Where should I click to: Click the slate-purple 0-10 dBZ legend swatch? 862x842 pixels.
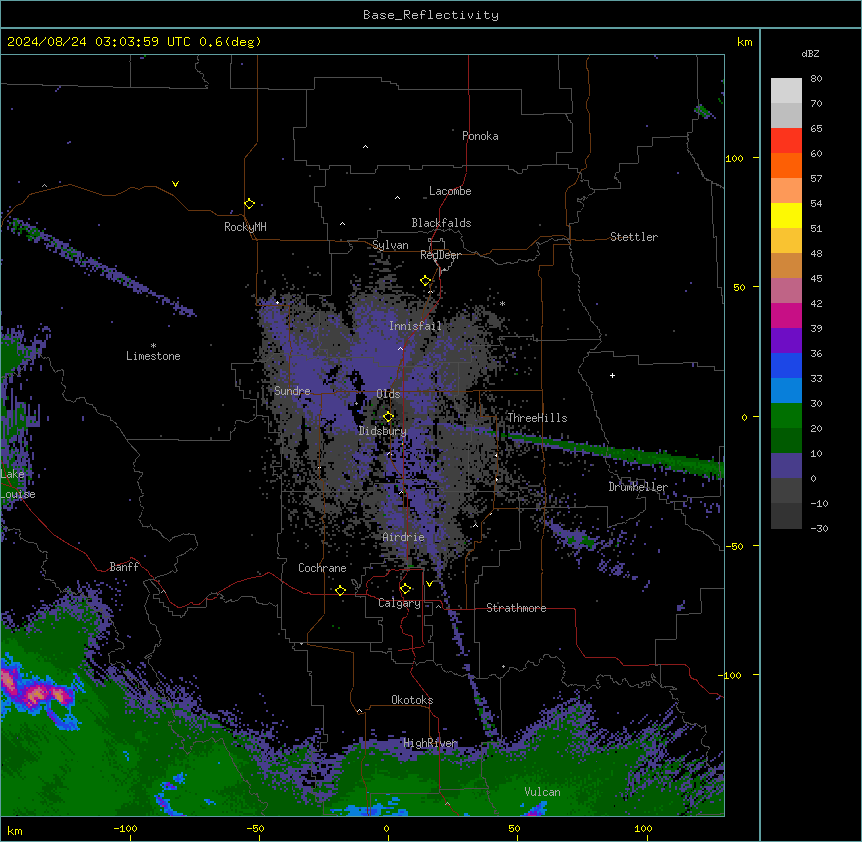point(786,466)
